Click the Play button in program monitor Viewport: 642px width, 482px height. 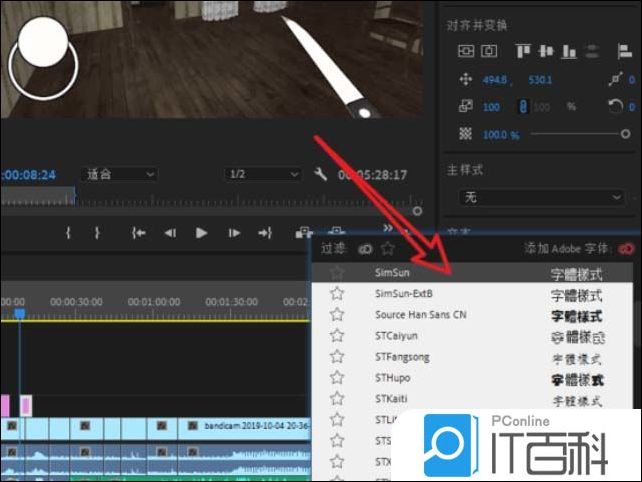(x=201, y=233)
